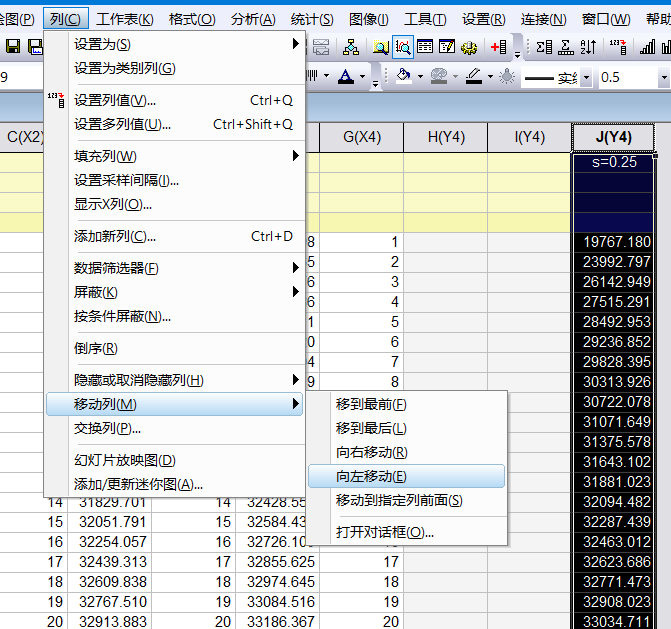The height and width of the screenshot is (629, 671).
Task: Click the Row Statistics sigma icon
Action: [566, 47]
